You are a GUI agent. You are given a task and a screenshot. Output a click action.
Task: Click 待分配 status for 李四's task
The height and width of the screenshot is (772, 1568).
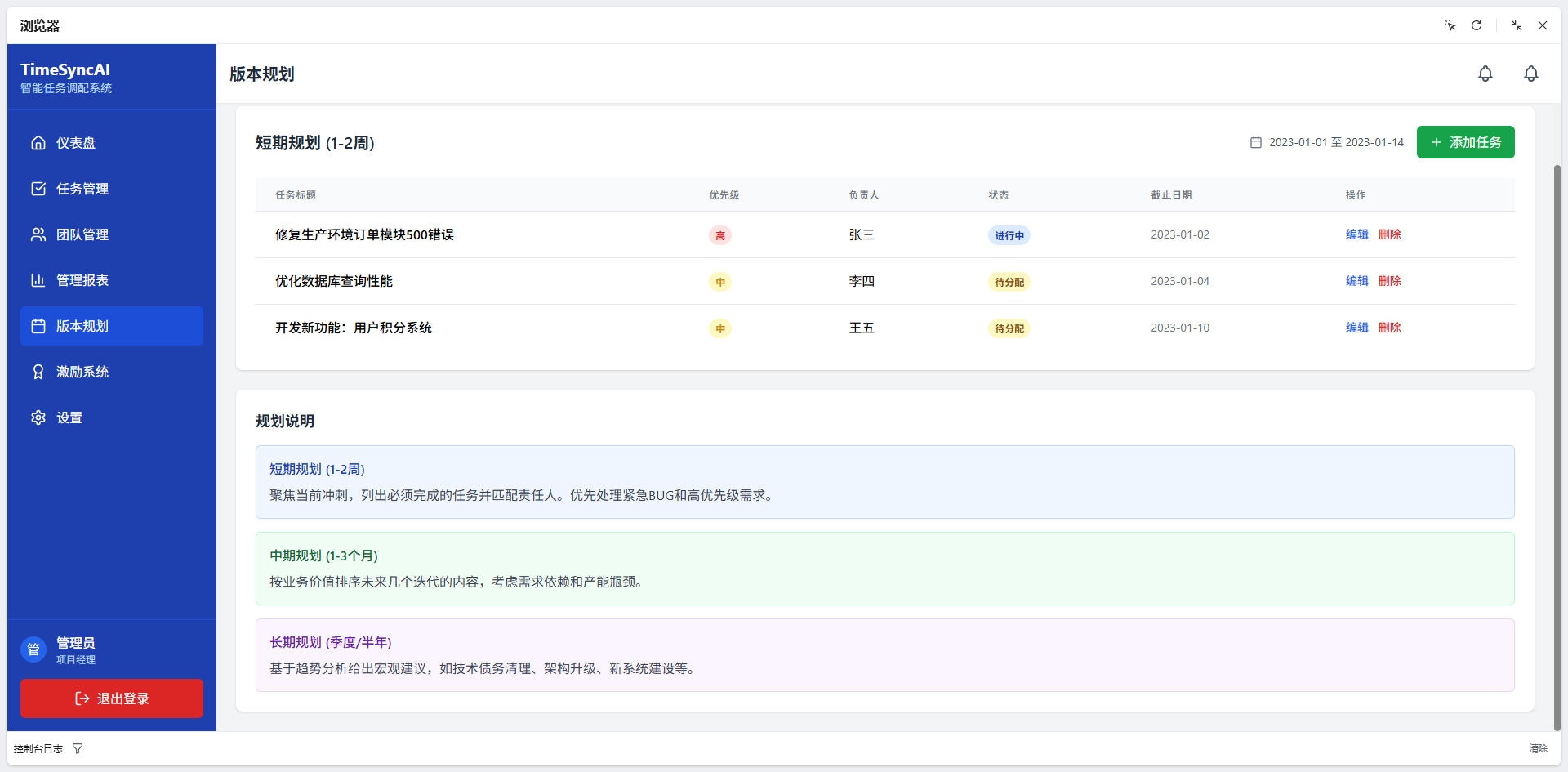coord(1009,282)
